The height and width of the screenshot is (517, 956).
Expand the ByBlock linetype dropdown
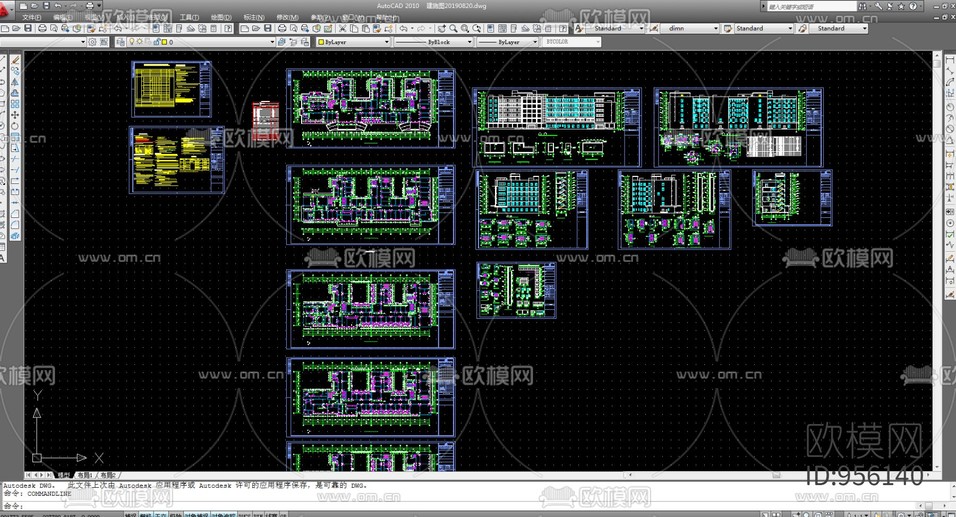(469, 42)
